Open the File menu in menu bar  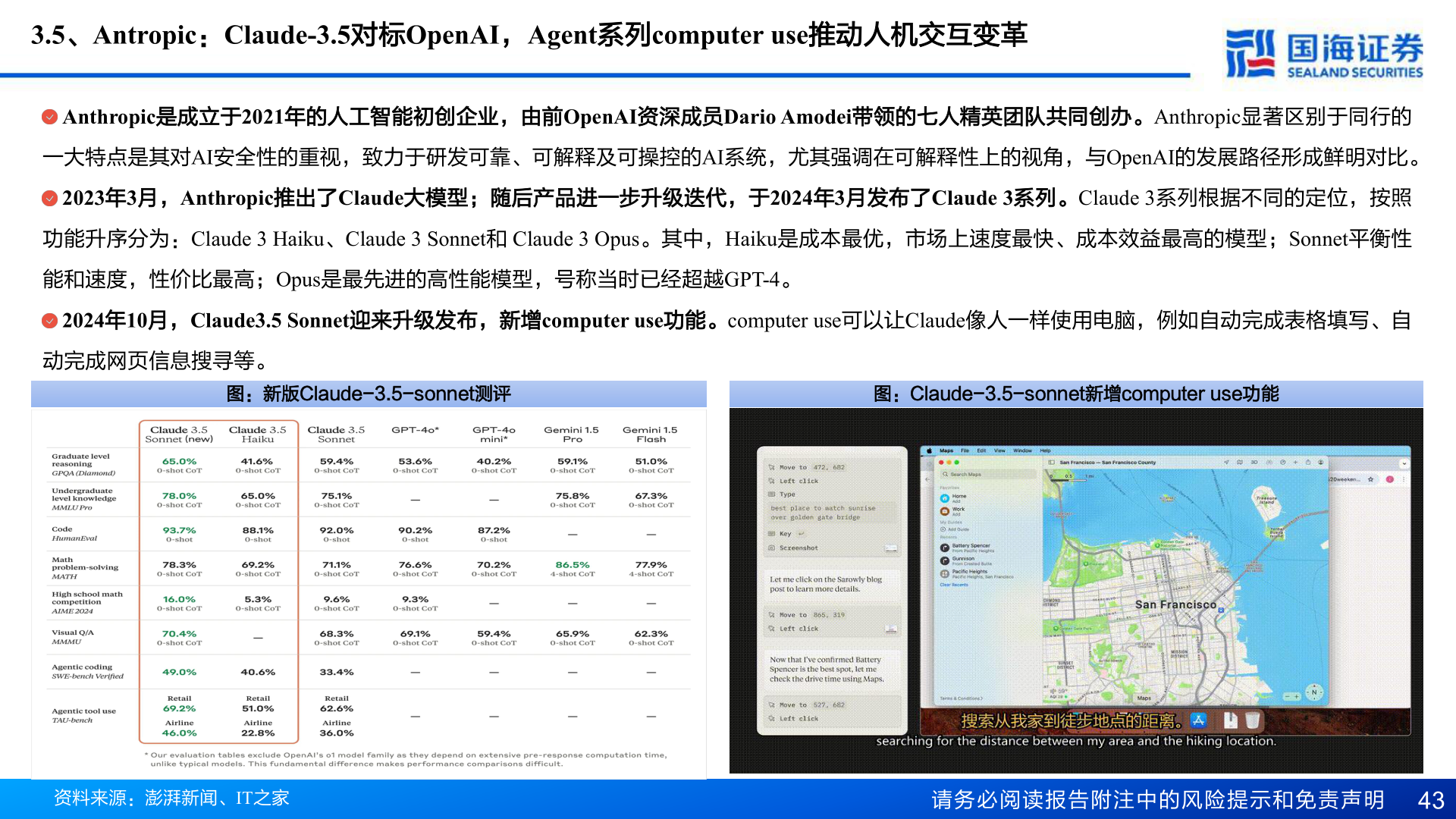click(x=965, y=450)
